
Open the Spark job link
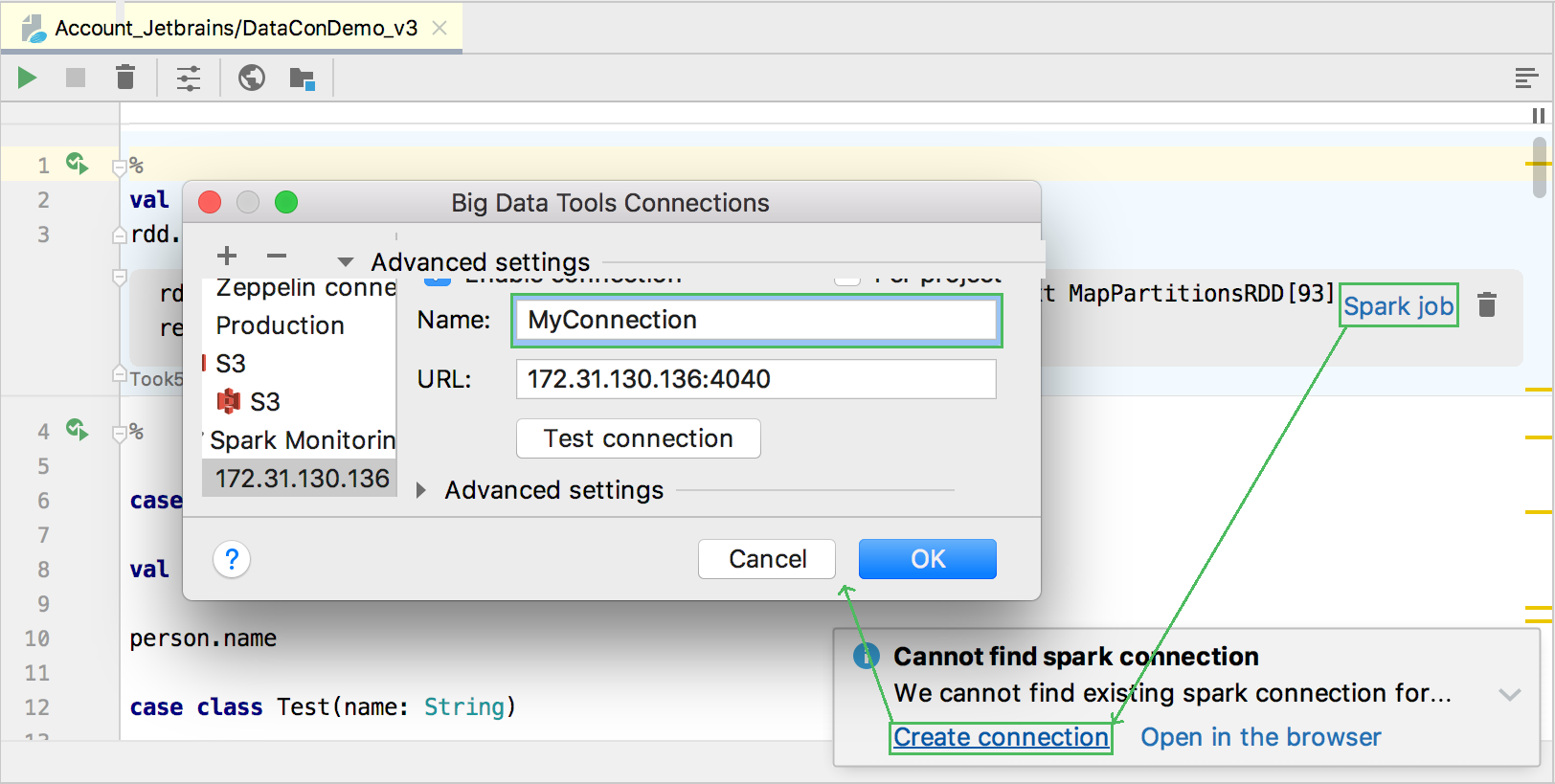[1398, 306]
